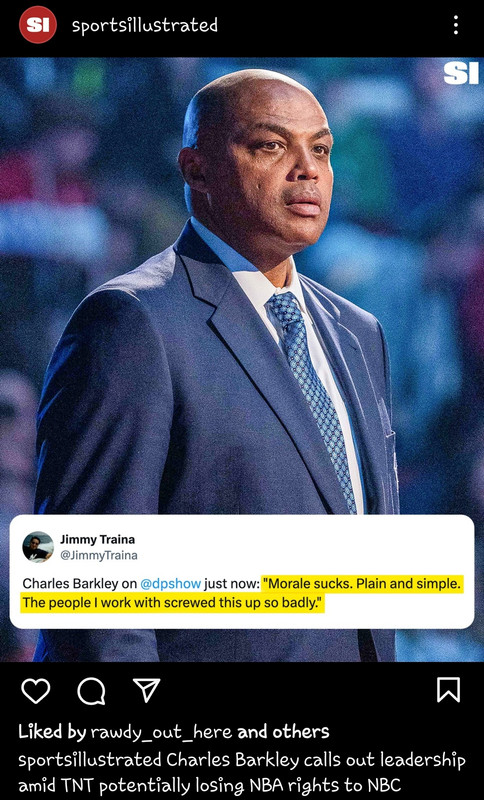The image size is (484, 800).
Task: Click the white SI watermark on the photo
Action: pos(461,74)
